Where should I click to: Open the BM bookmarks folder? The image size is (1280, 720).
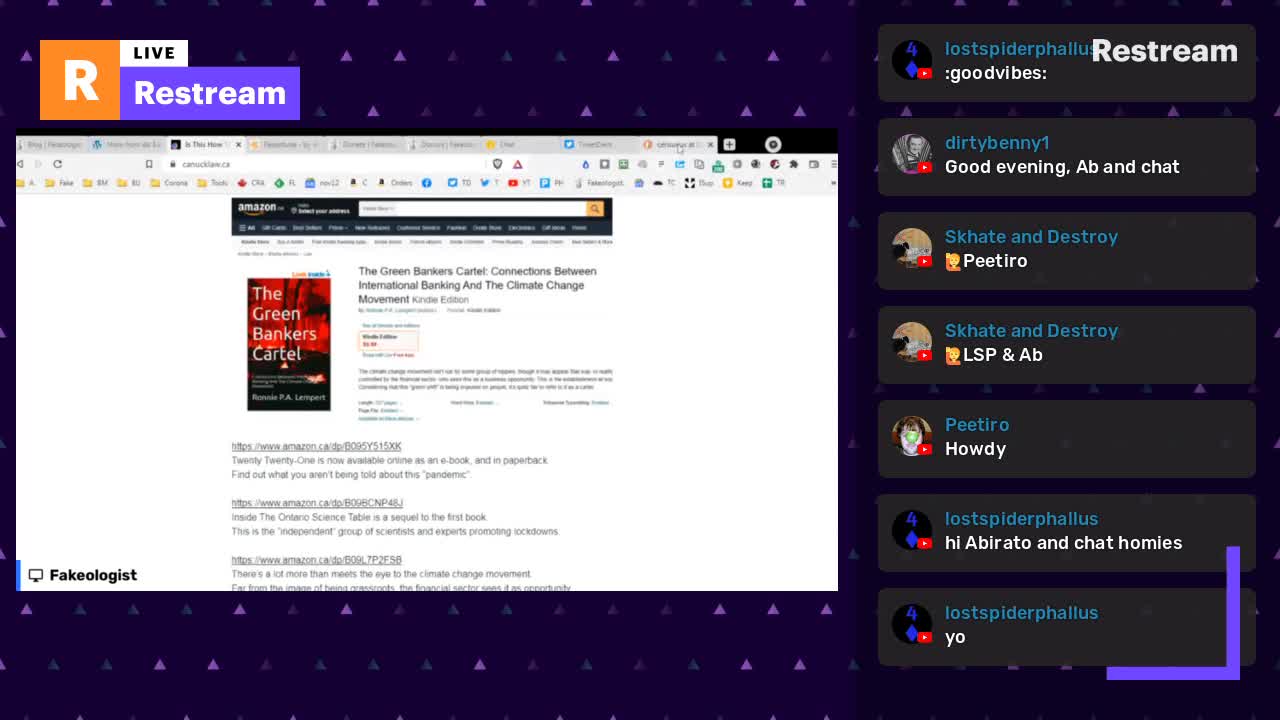click(x=95, y=183)
